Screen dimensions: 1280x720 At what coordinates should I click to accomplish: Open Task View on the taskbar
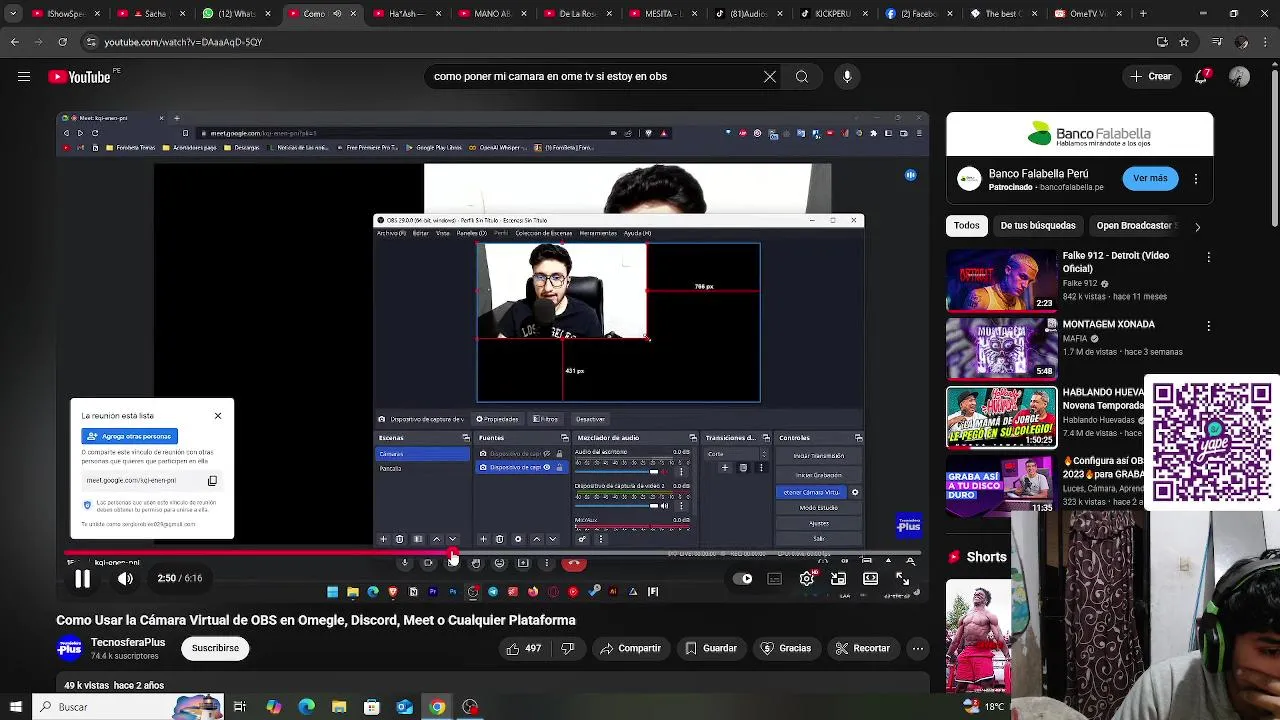click(x=240, y=707)
